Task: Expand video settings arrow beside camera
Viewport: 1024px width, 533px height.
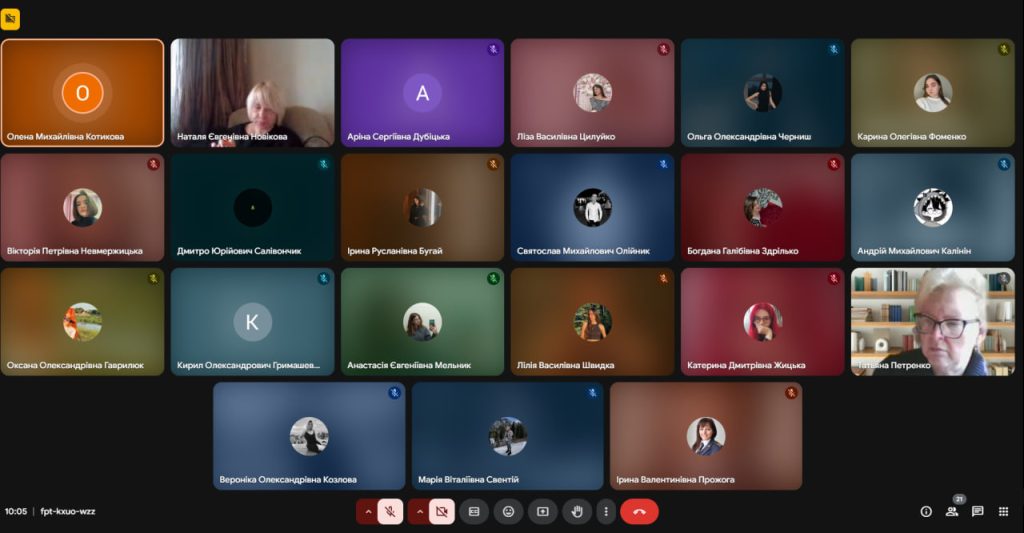Action: (x=418, y=511)
